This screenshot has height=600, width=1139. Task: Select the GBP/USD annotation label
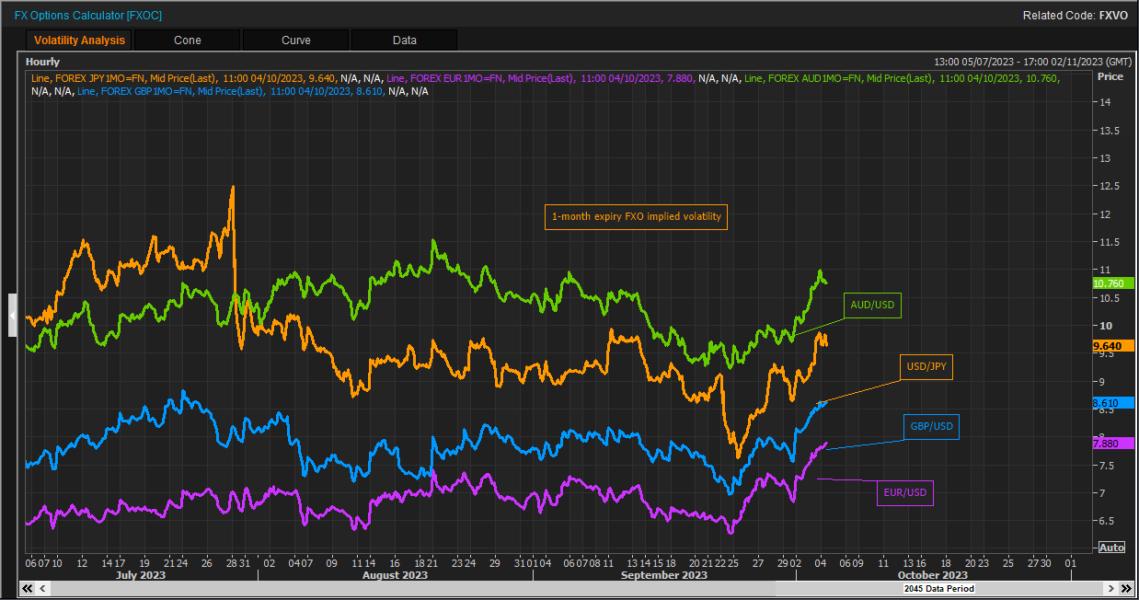tap(931, 426)
